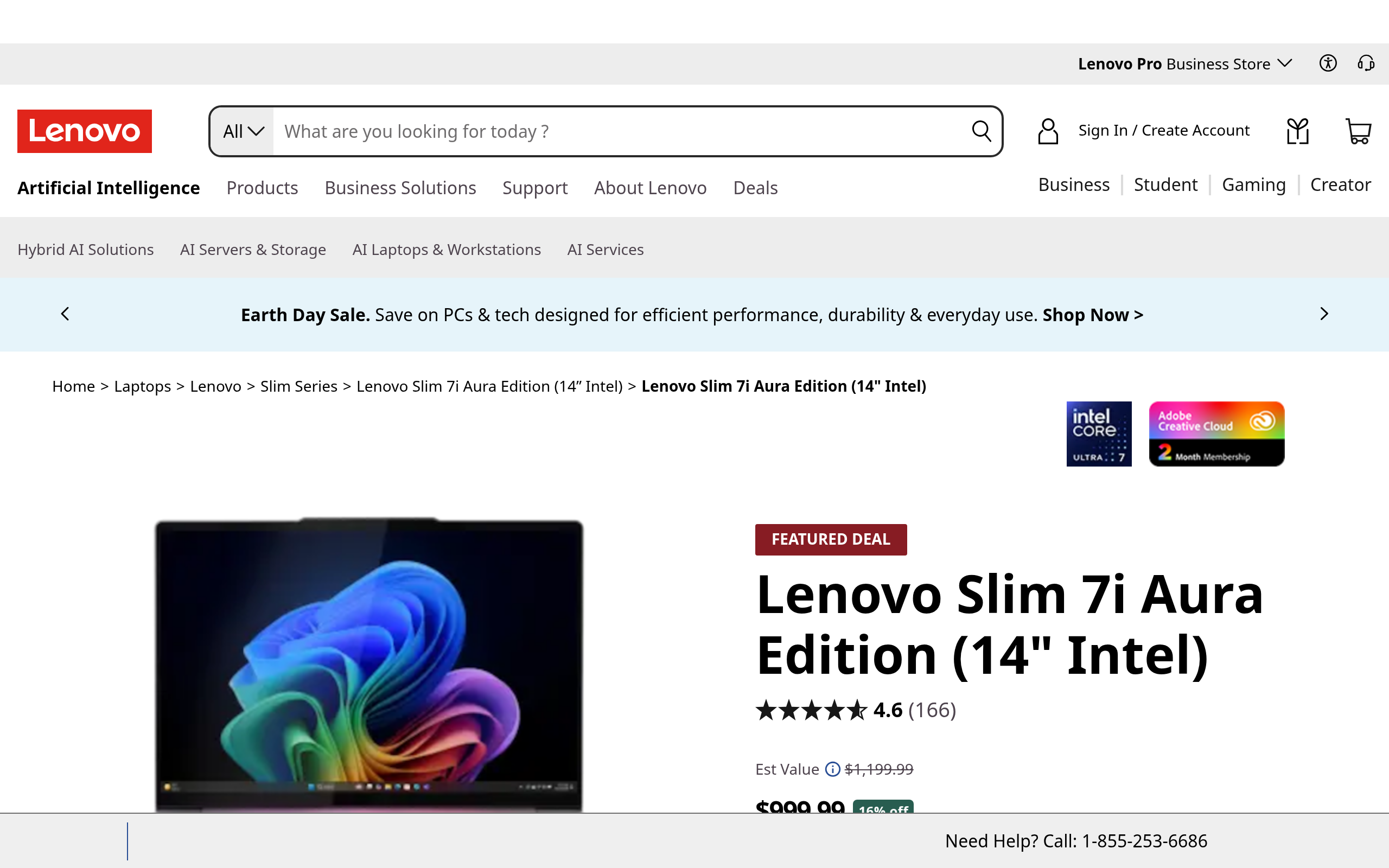This screenshot has width=1389, height=868.
Task: Open the Deals menu
Action: point(755,188)
